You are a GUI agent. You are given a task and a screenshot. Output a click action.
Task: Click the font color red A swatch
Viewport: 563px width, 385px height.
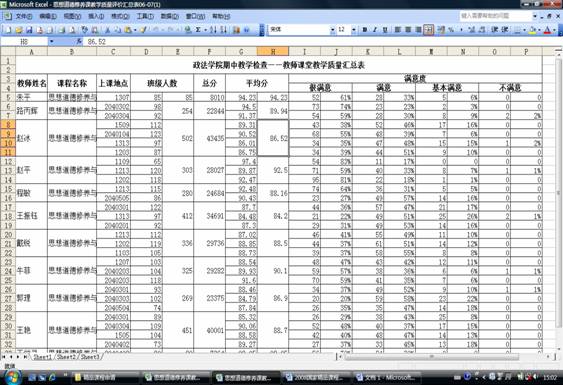(547, 30)
